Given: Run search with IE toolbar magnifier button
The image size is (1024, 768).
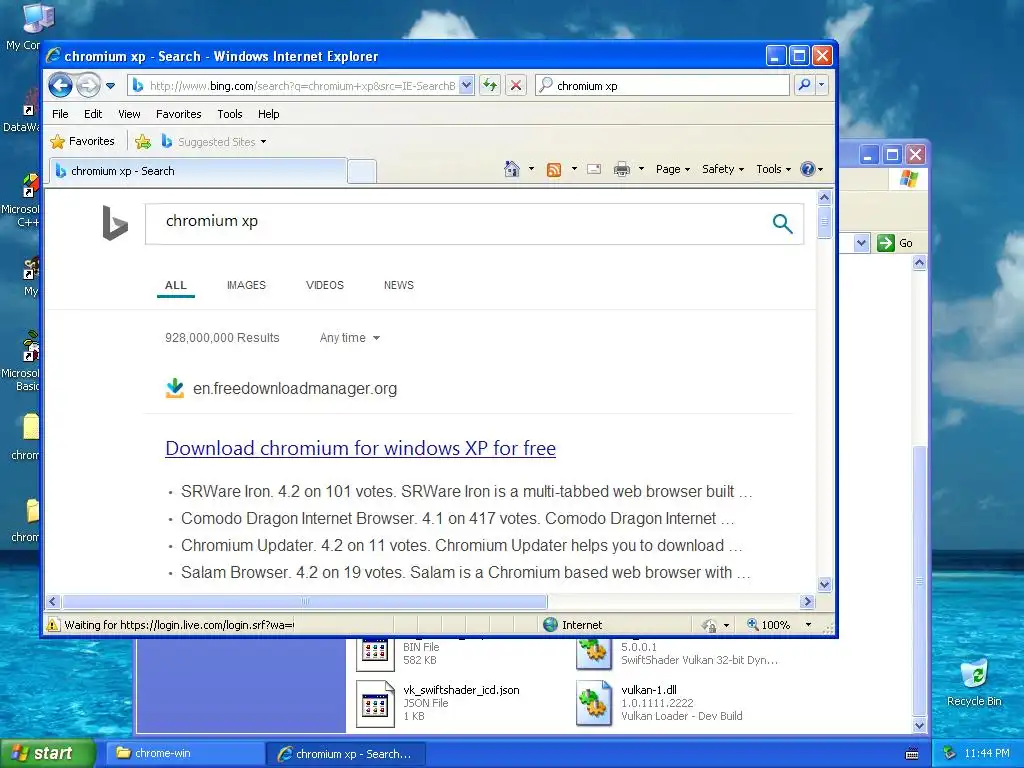Looking at the screenshot, I should pyautogui.click(x=805, y=85).
